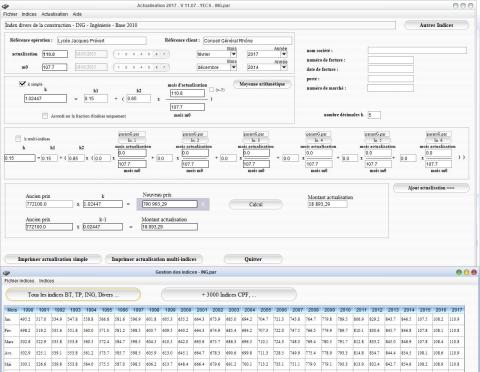Click the In. 5 button in multi-indices row
Viewport: 480px width, 372px height.
coord(377,140)
